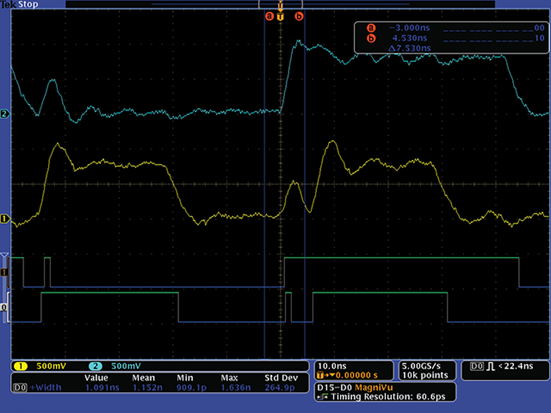
Task: Select the digital channel 0 label
Action: 4,308
